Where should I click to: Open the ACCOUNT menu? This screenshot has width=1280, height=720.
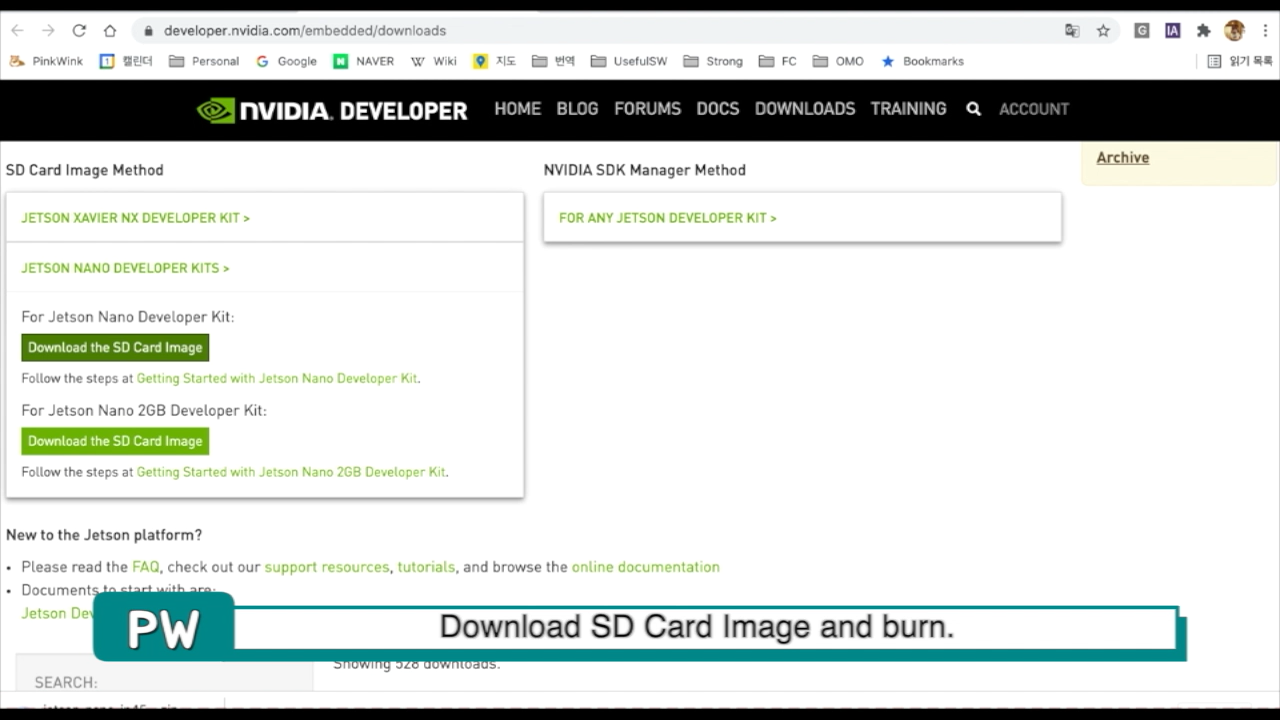[1034, 109]
